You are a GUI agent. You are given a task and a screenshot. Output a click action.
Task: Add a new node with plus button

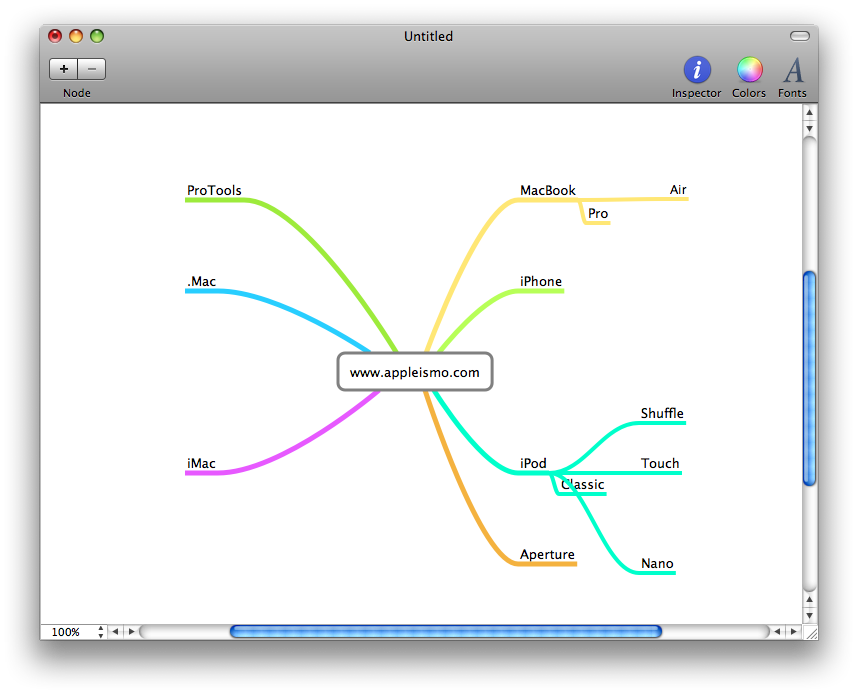pos(63,69)
